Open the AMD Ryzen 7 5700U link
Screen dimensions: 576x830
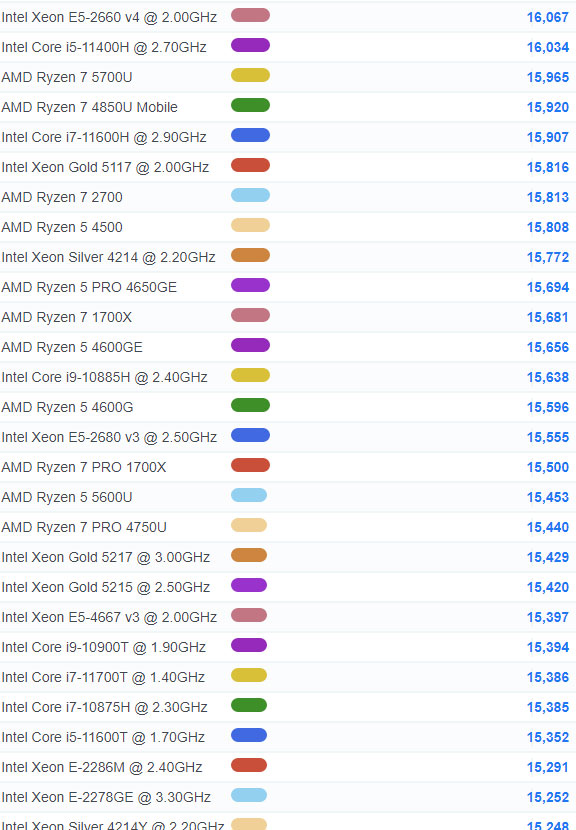tap(67, 77)
